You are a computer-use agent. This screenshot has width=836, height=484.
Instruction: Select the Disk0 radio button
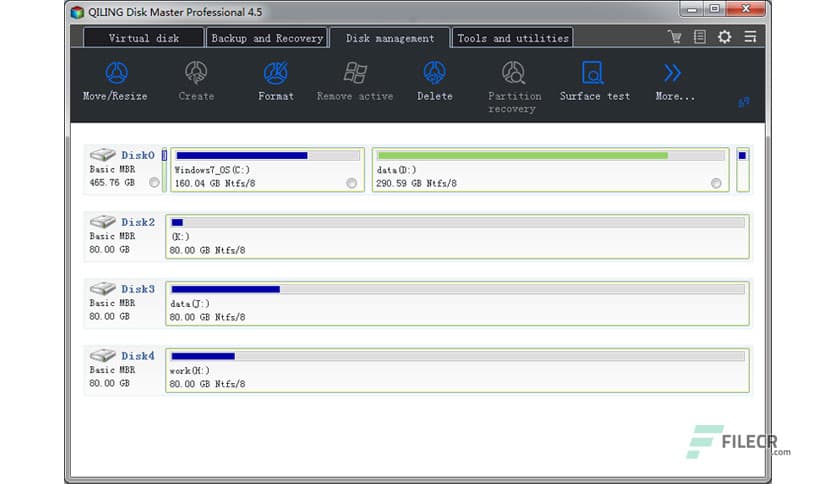coord(154,182)
